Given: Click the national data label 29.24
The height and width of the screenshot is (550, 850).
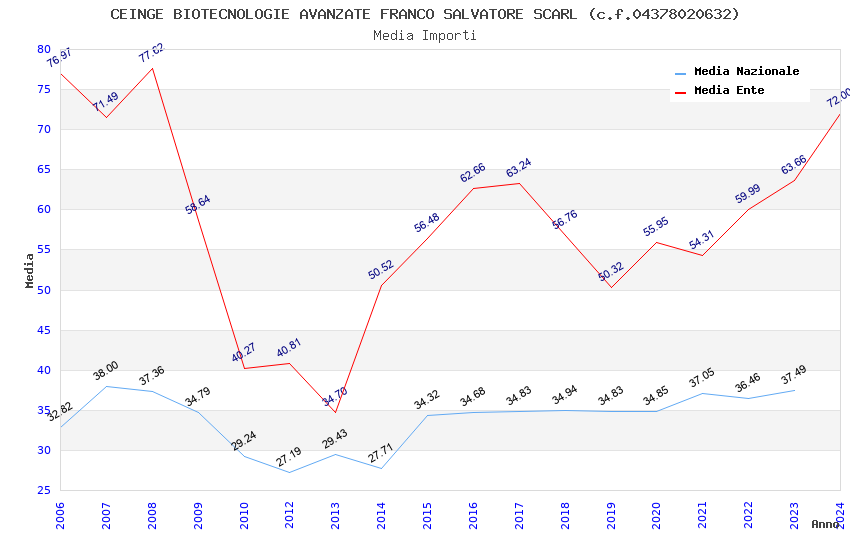Looking at the screenshot, I should tap(243, 441).
